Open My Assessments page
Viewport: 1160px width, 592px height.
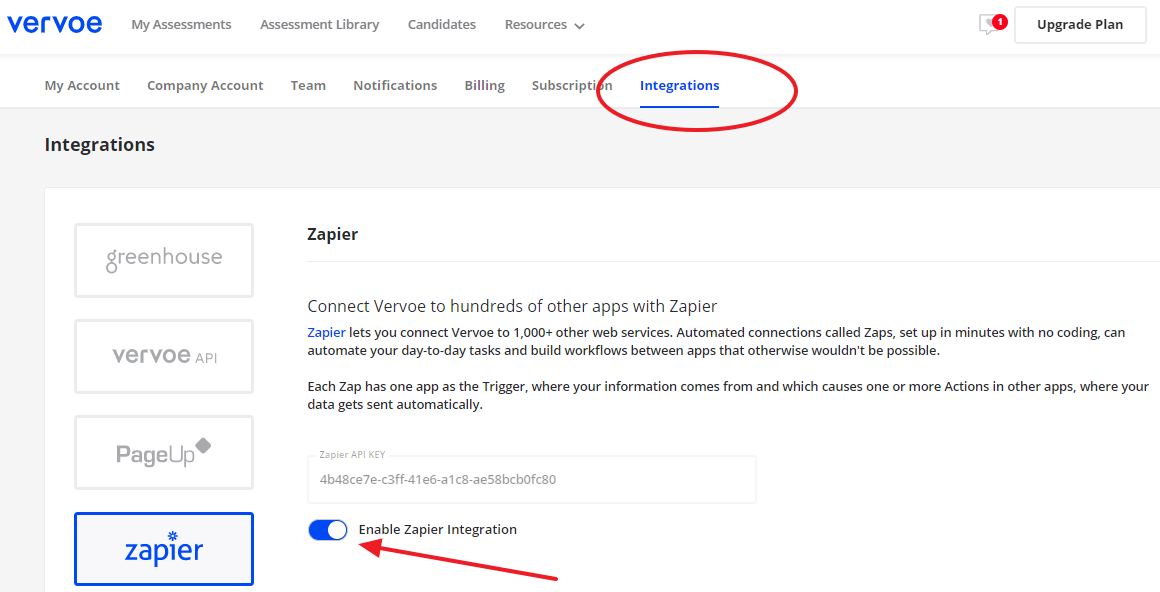(x=181, y=25)
